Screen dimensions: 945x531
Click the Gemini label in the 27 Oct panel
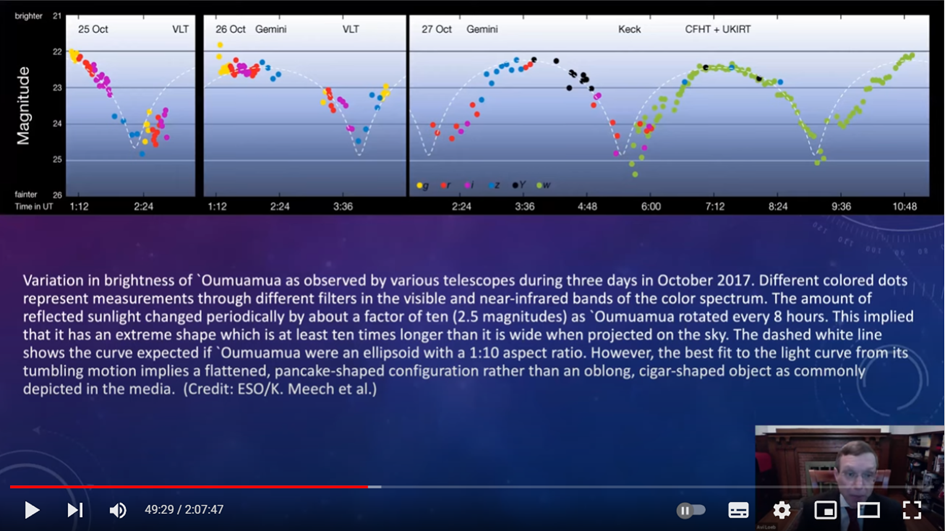(x=482, y=29)
